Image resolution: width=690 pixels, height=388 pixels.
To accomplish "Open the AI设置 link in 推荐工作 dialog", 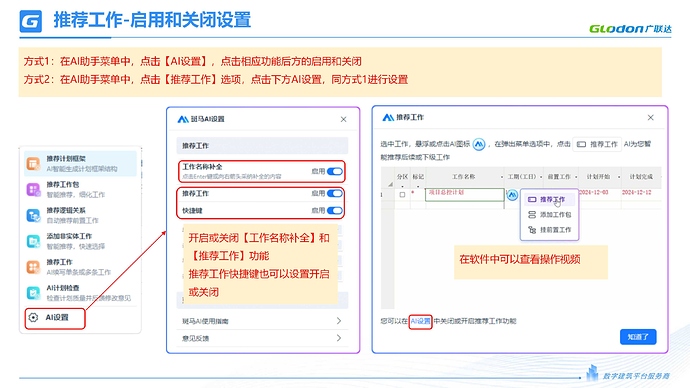I will pyautogui.click(x=420, y=321).
